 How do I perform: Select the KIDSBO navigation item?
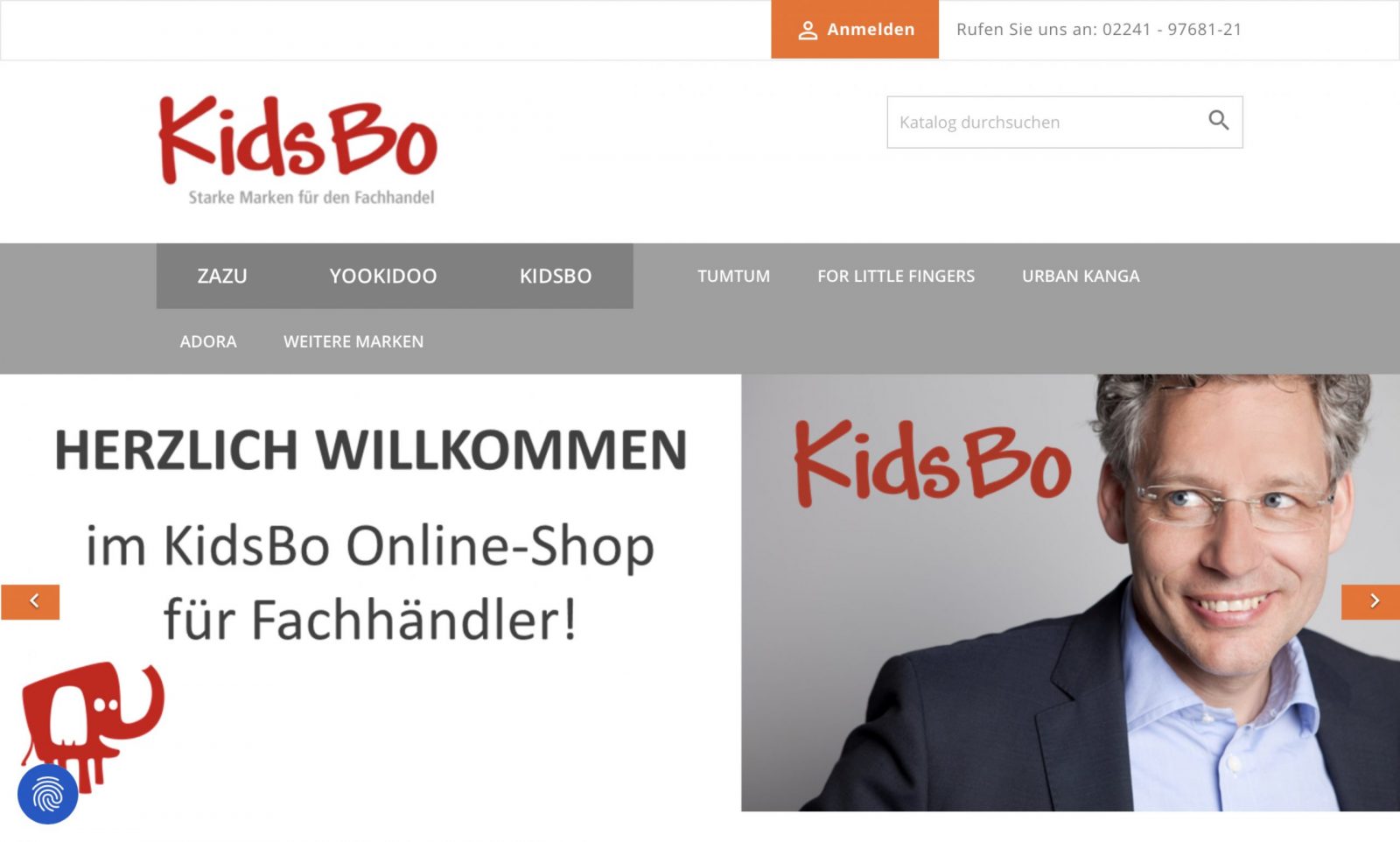pyautogui.click(x=556, y=276)
